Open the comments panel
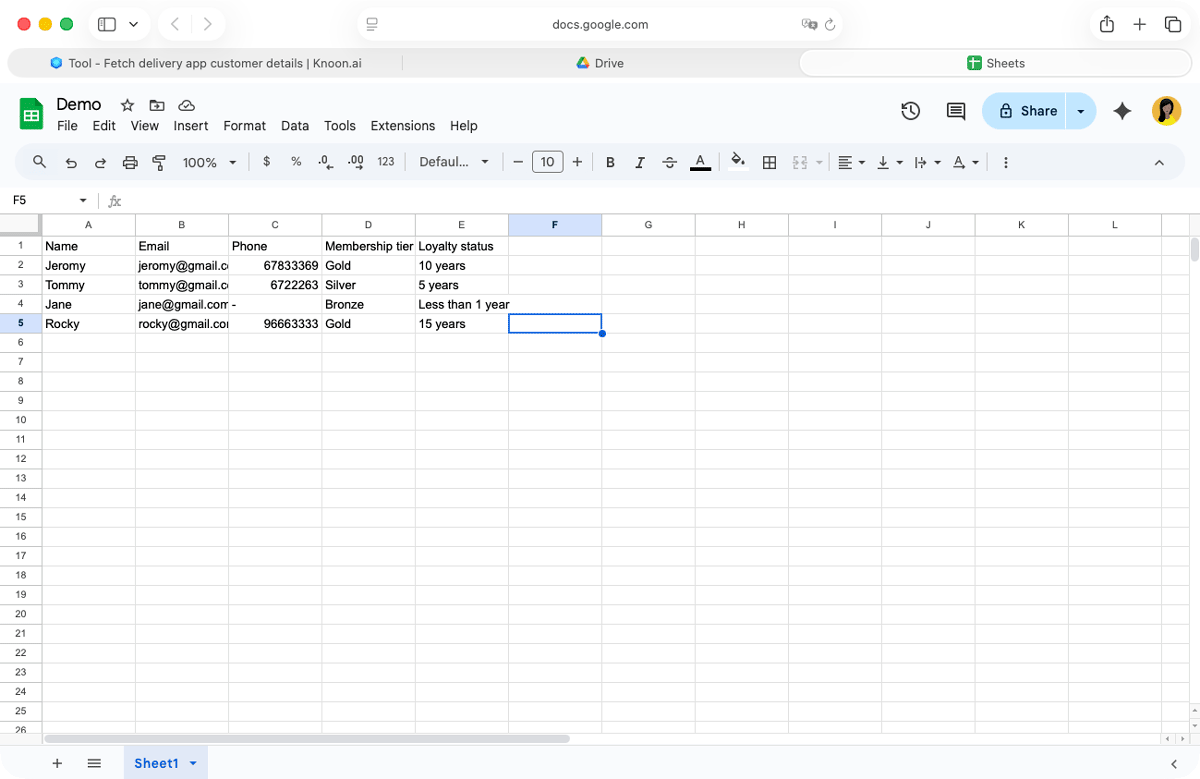The width and height of the screenshot is (1200, 779). [955, 111]
